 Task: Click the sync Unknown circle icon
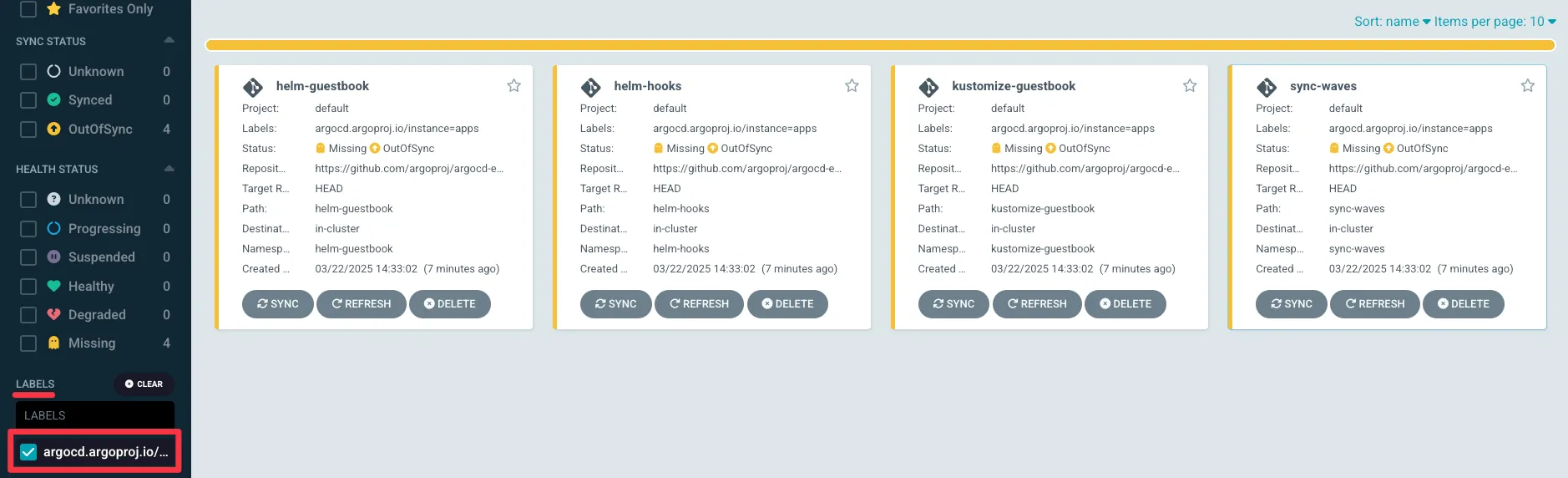click(53, 71)
